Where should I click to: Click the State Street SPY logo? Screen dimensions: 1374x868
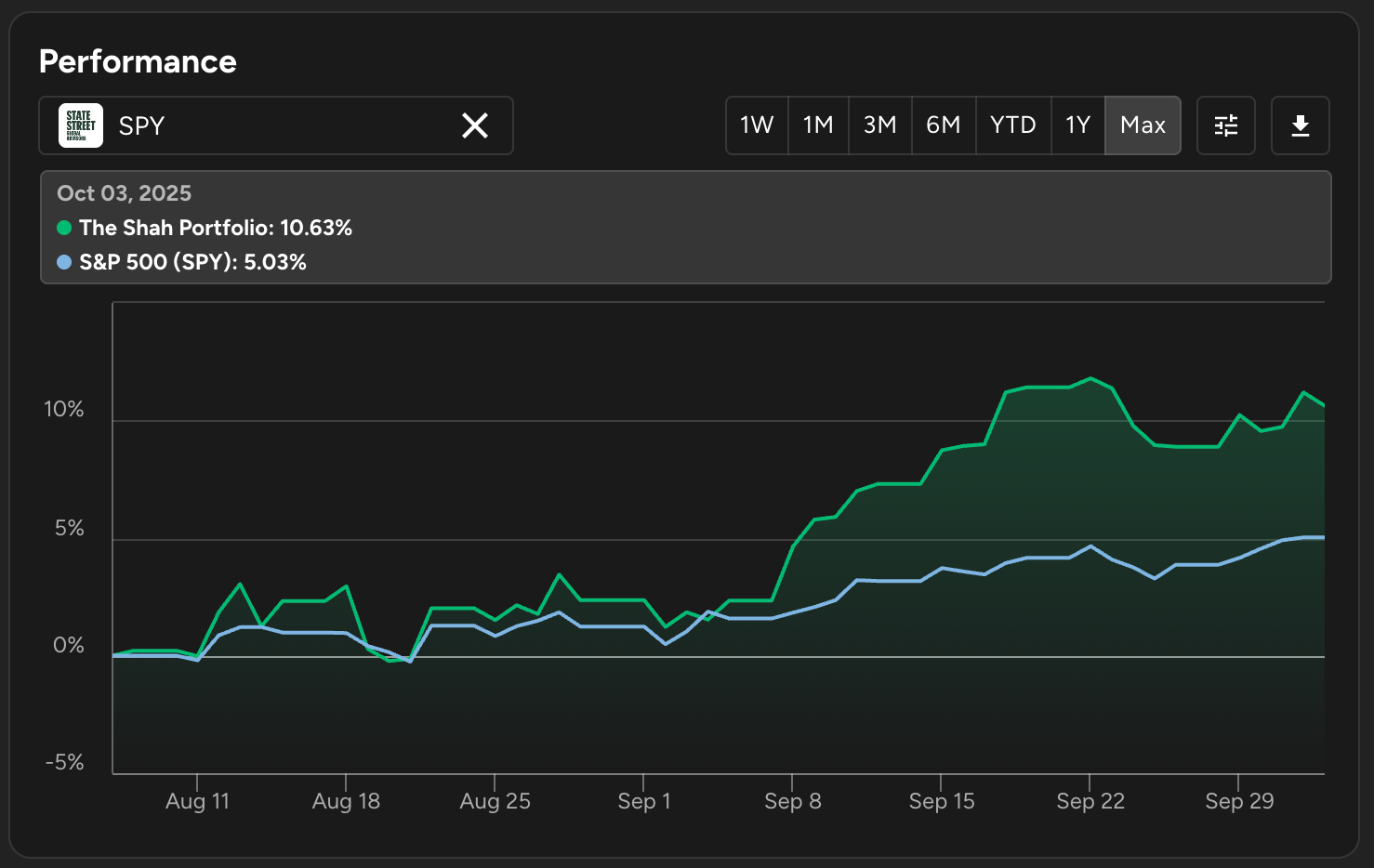coord(81,125)
